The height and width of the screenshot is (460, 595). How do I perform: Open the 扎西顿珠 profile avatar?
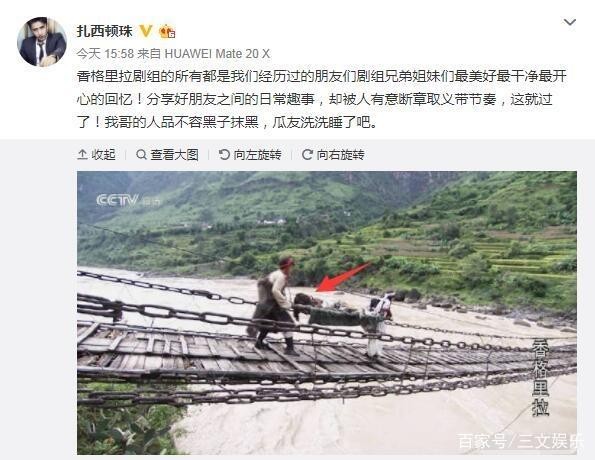coord(42,42)
